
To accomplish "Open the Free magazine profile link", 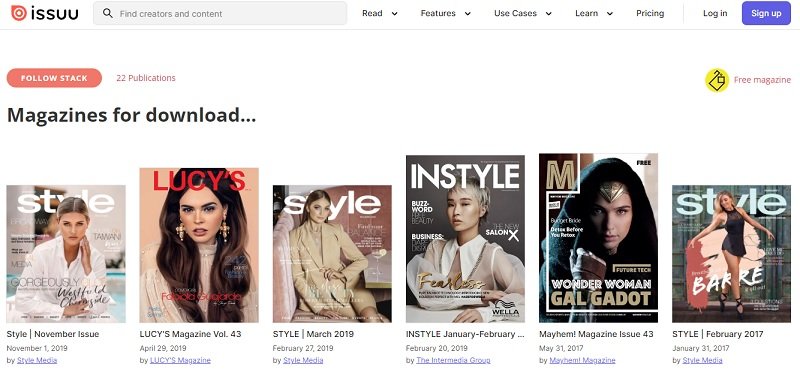I will 762,80.
